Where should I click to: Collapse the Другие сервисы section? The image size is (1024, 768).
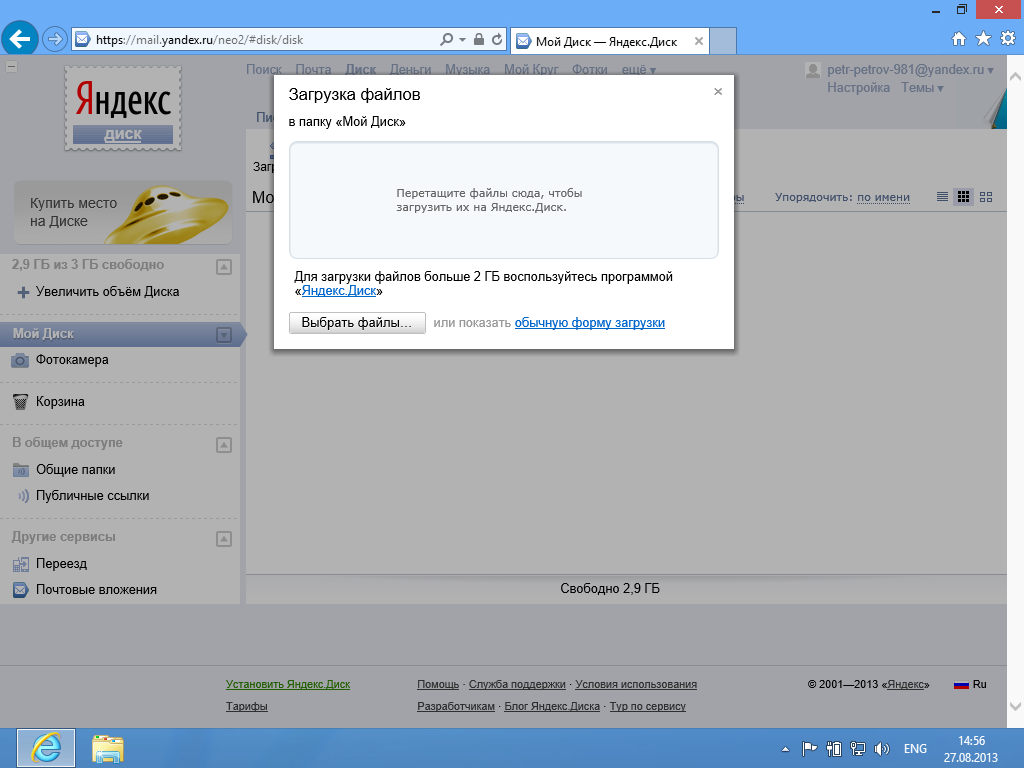[x=224, y=539]
